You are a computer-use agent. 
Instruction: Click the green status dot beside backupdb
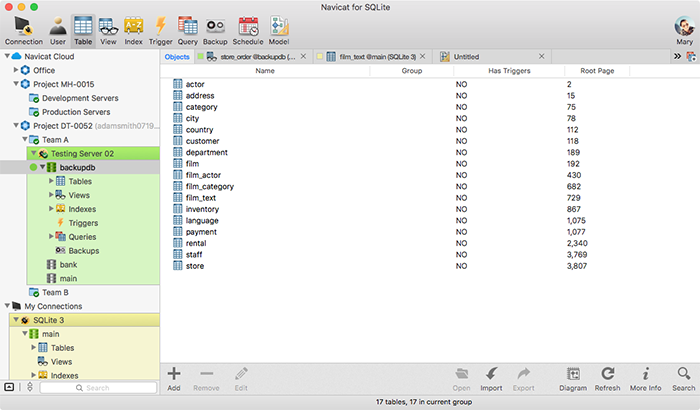point(33,167)
